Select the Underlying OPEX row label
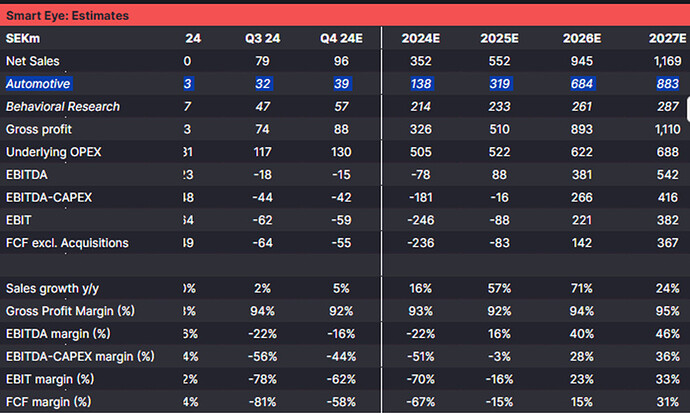The width and height of the screenshot is (690, 413). click(53, 152)
